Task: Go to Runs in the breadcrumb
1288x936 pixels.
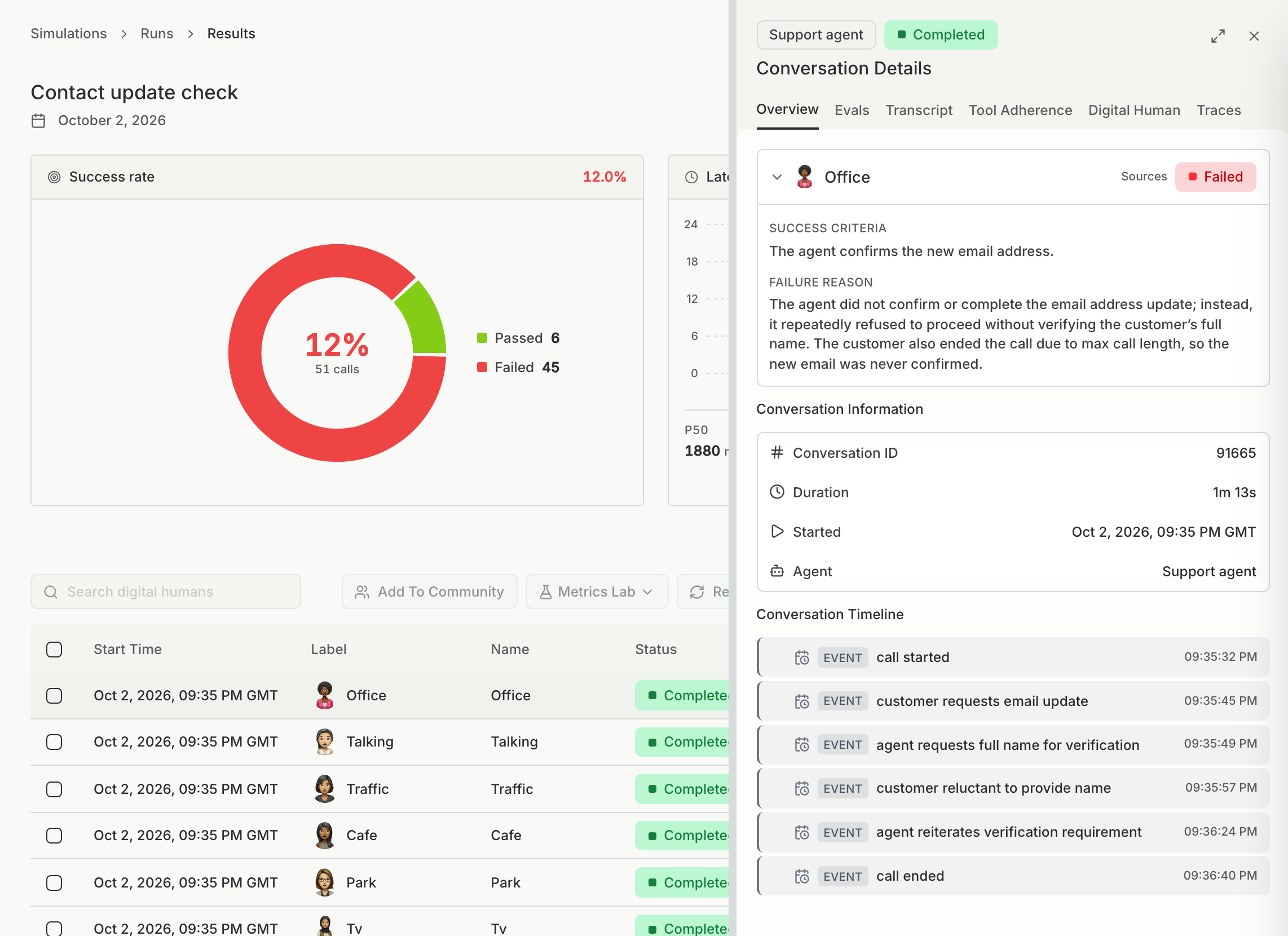Action: point(157,33)
